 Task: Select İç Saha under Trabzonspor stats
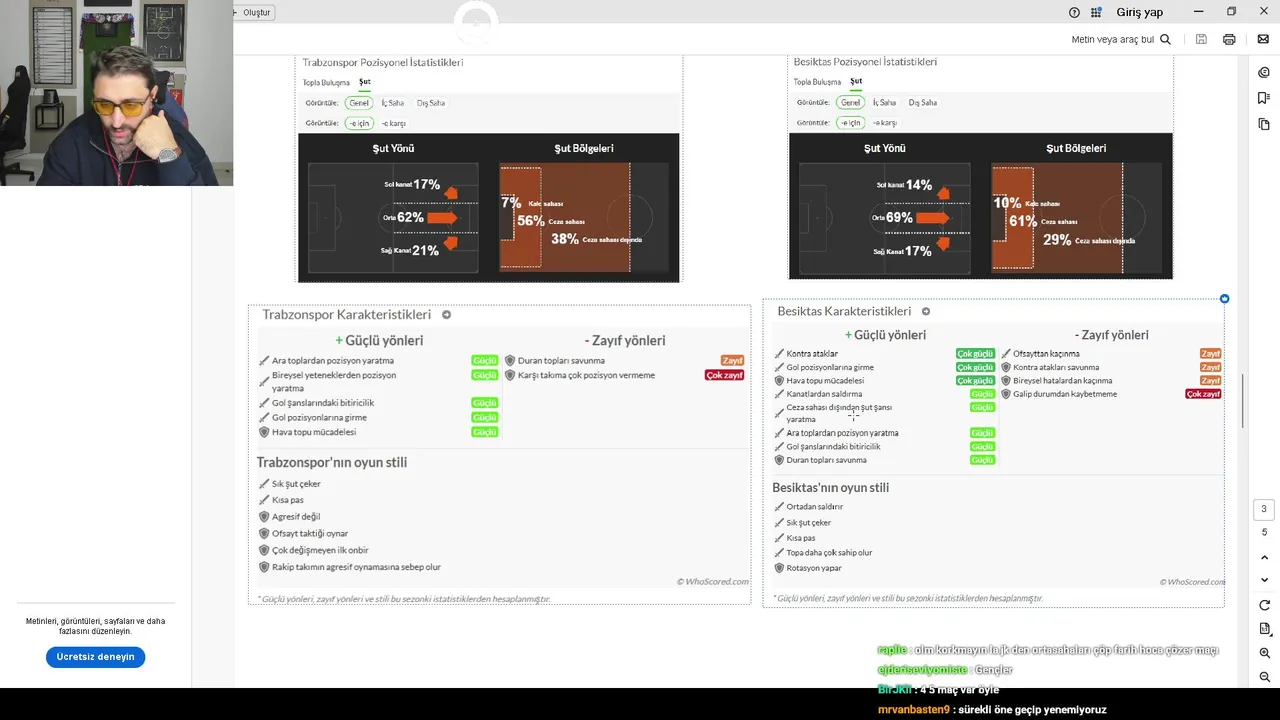point(392,103)
